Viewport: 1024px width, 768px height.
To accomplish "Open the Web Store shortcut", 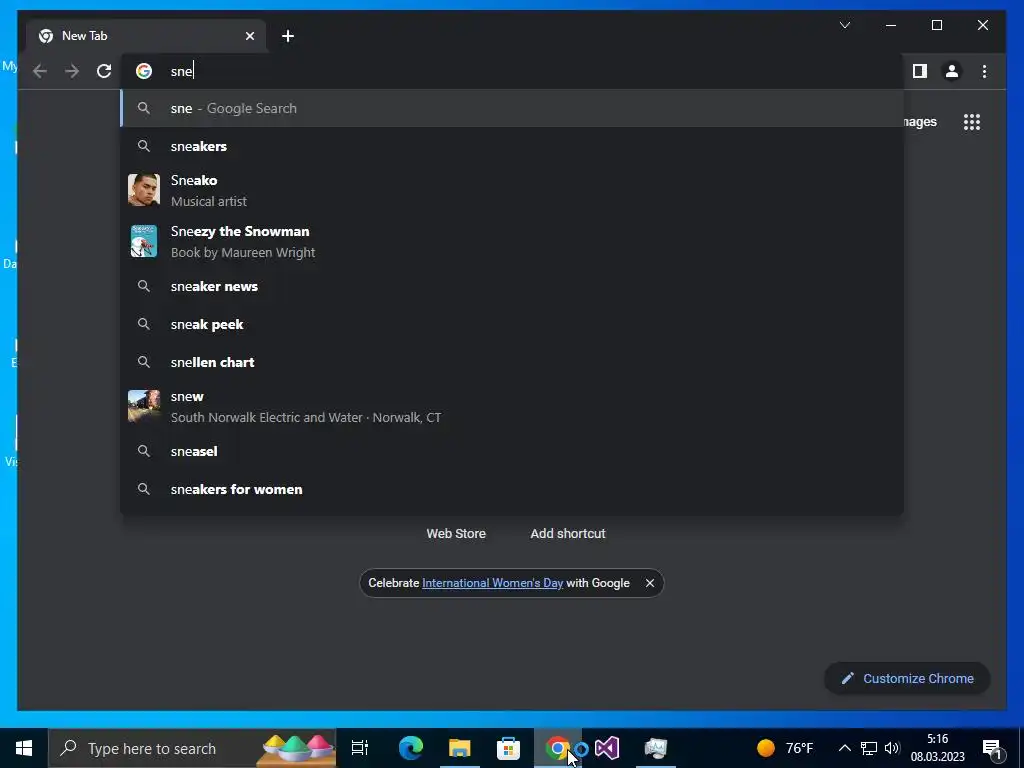I will pyautogui.click(x=456, y=534).
